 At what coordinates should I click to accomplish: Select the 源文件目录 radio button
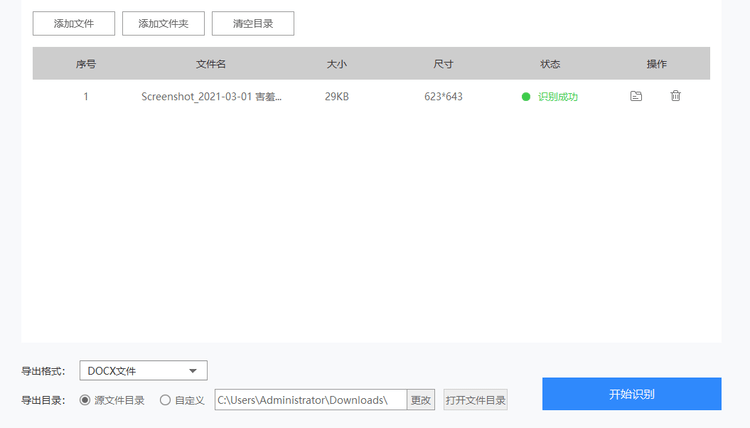pos(85,400)
